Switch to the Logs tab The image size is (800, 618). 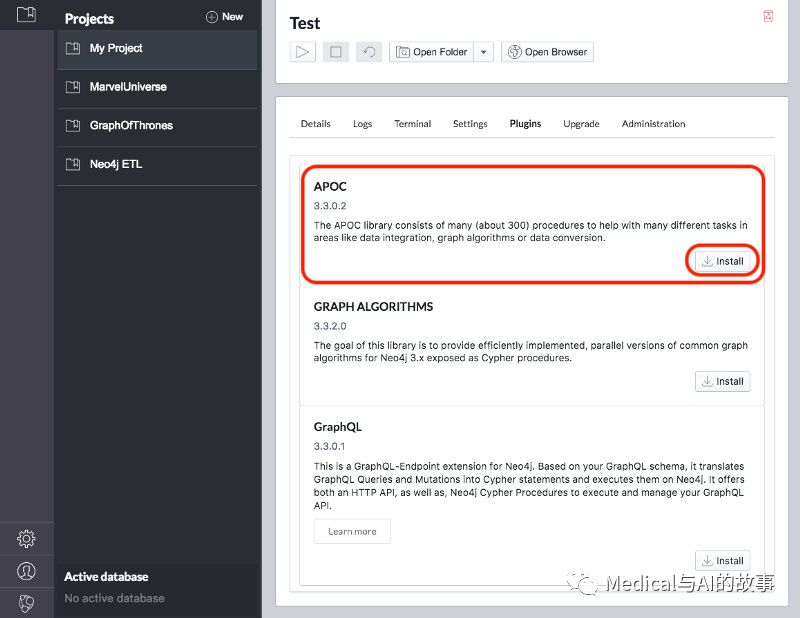click(x=363, y=124)
